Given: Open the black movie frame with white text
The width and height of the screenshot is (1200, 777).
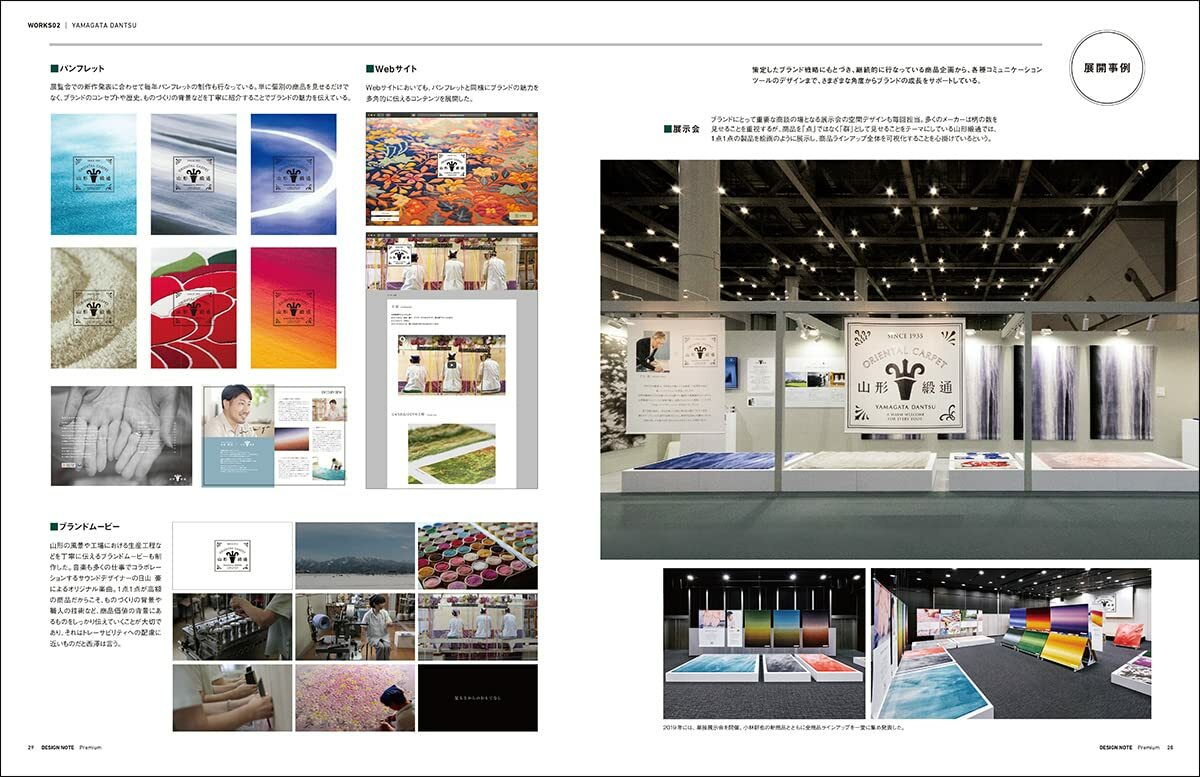Looking at the screenshot, I should 477,697.
